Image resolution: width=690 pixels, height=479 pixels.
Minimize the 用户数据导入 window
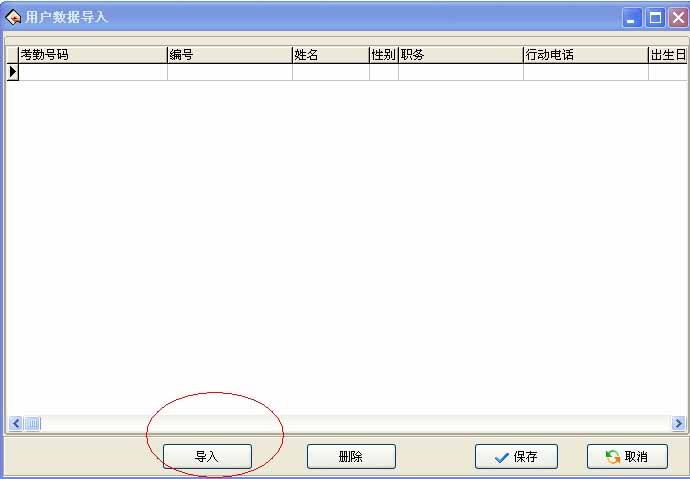(631, 18)
